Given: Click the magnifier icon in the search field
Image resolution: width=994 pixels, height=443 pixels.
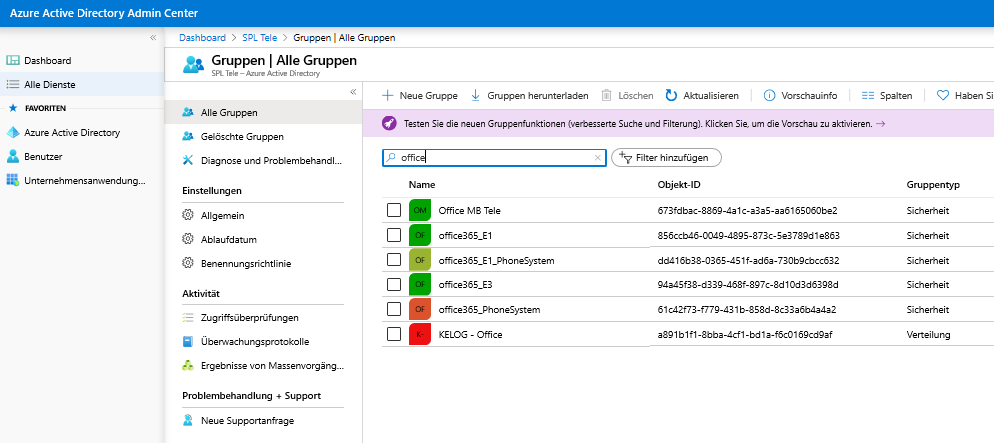Looking at the screenshot, I should [x=391, y=158].
